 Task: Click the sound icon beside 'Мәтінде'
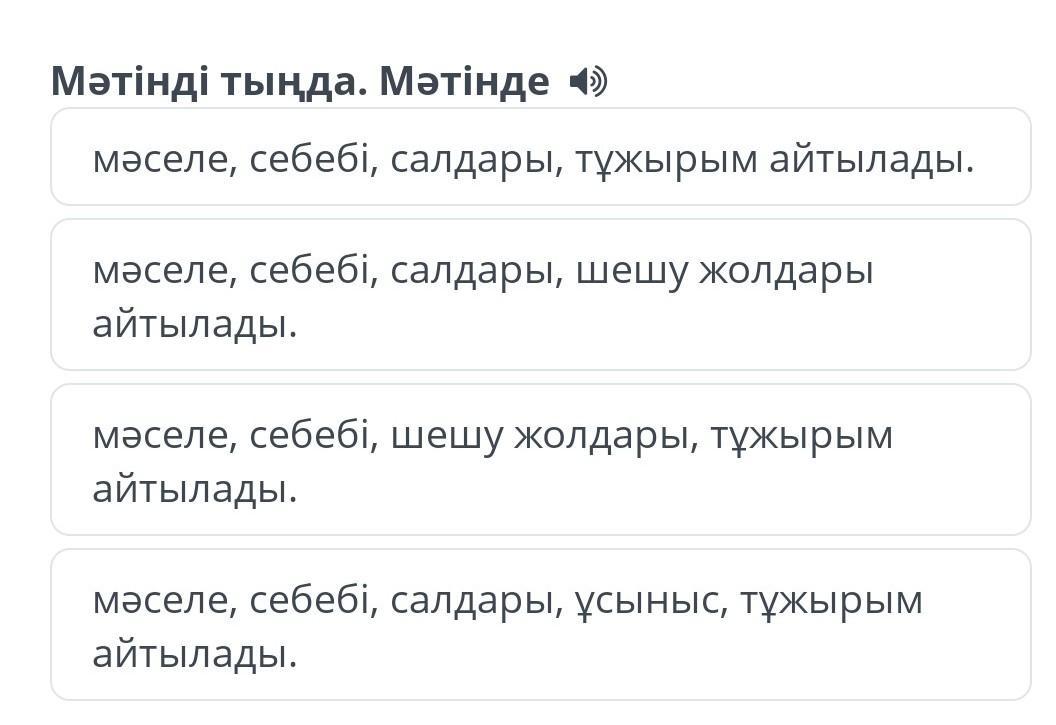coord(587,81)
